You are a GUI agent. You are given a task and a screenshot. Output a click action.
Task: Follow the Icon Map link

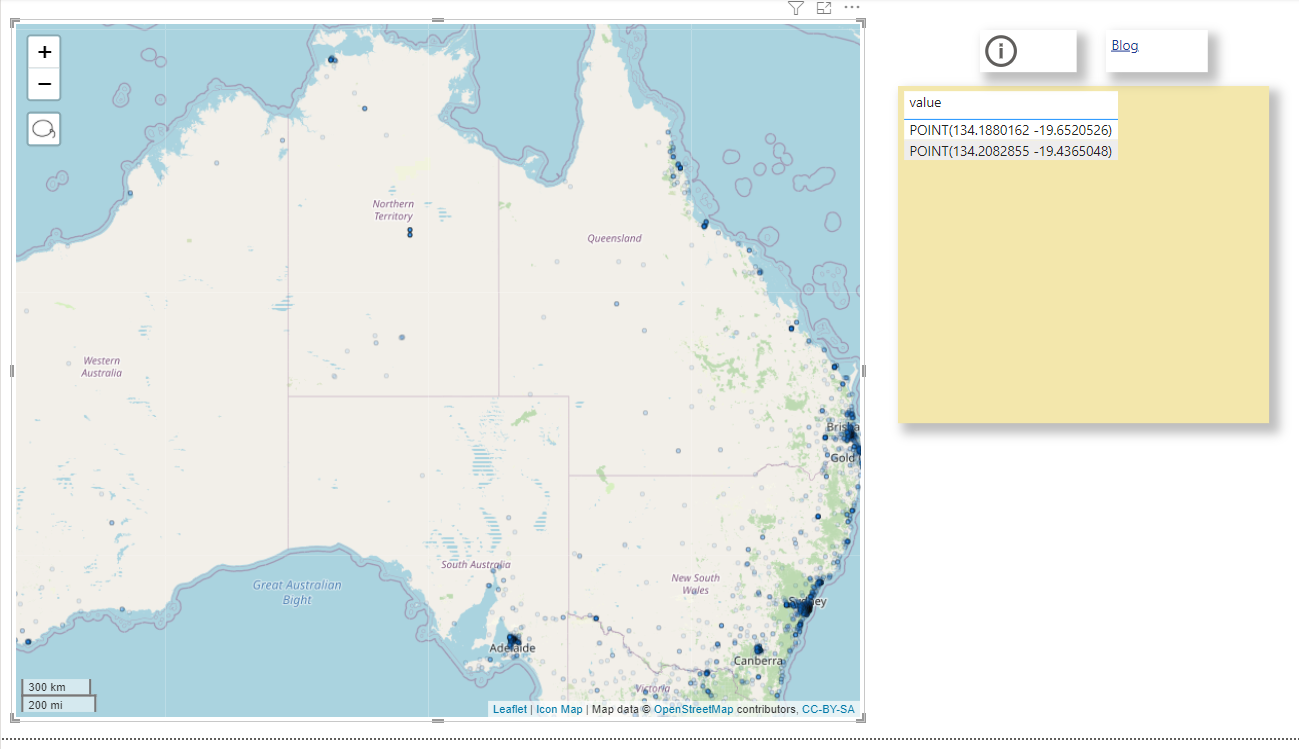pos(559,709)
